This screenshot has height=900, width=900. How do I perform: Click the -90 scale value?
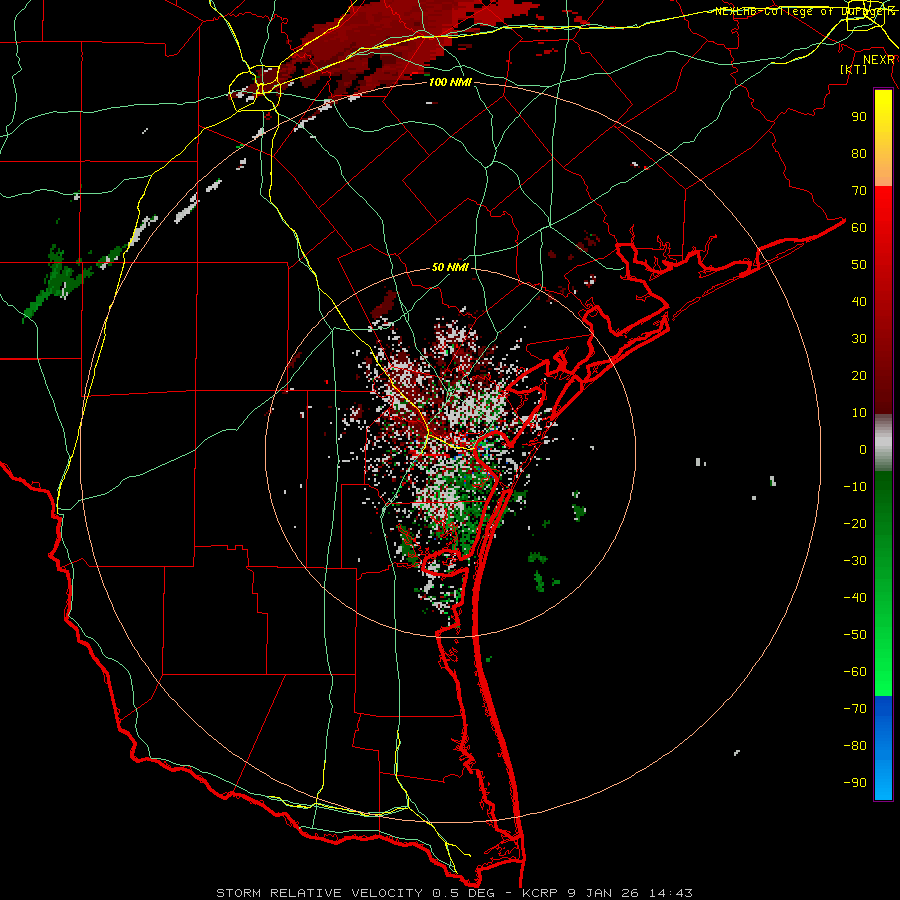855,783
